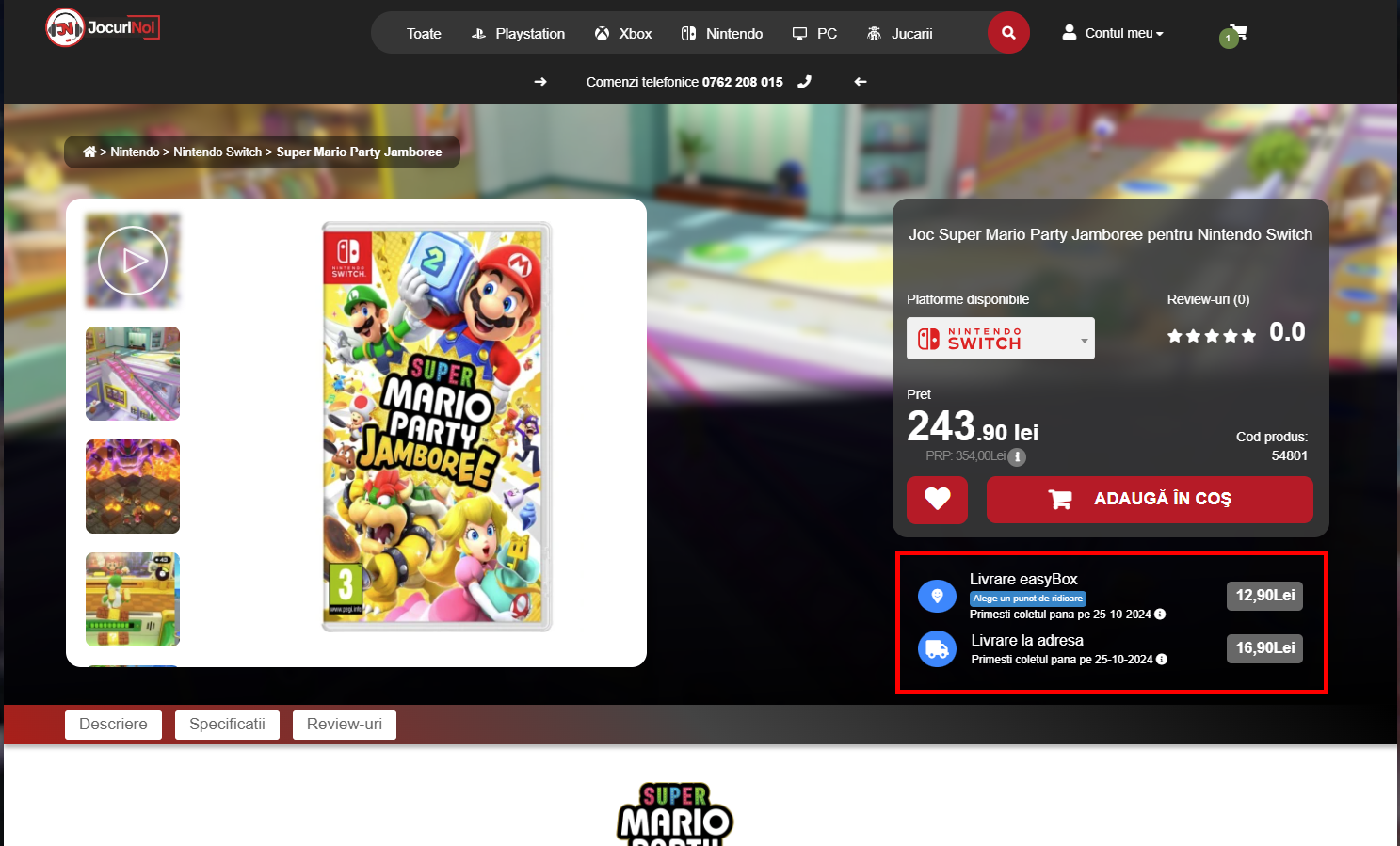The width and height of the screenshot is (1400, 846).
Task: Click the delivery truck icon
Action: pyautogui.click(x=937, y=648)
